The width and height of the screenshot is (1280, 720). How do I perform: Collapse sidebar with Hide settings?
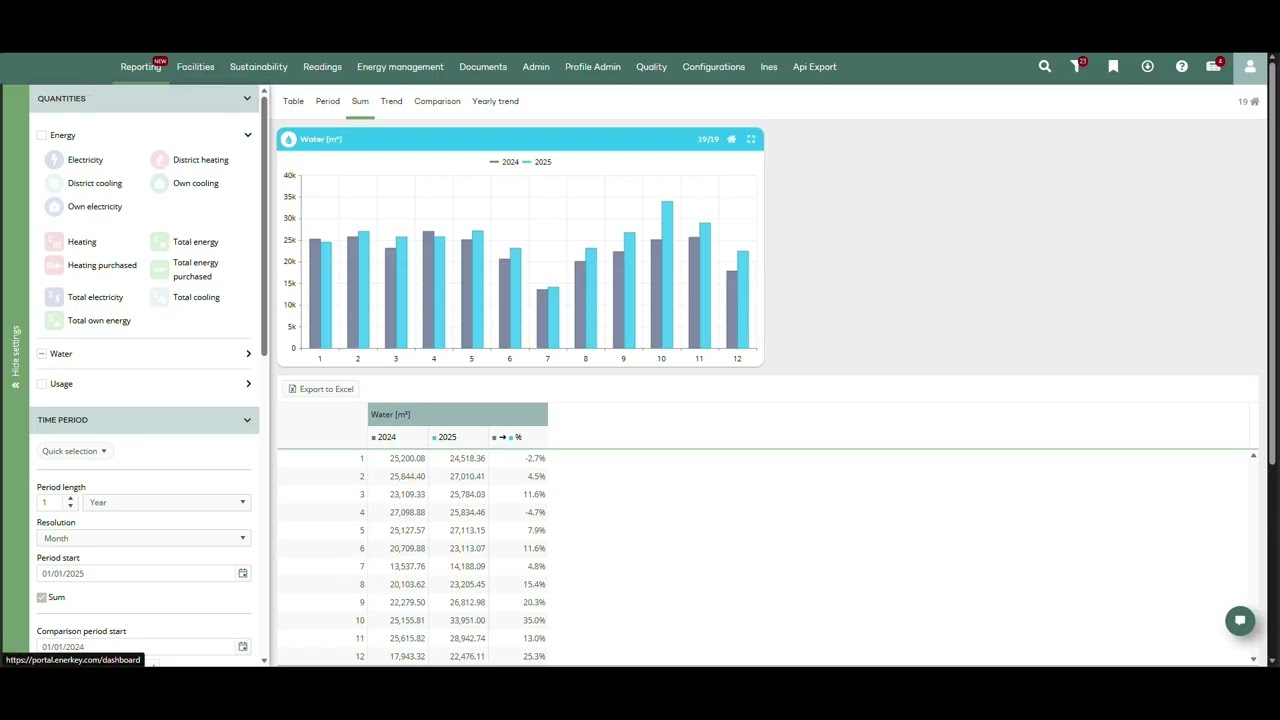point(15,357)
